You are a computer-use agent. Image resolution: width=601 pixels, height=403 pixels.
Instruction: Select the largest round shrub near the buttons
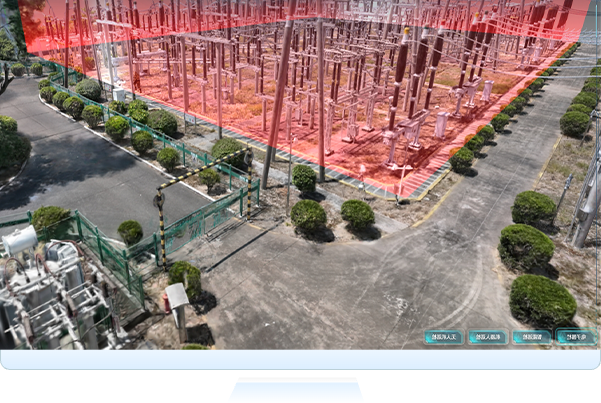542,299
